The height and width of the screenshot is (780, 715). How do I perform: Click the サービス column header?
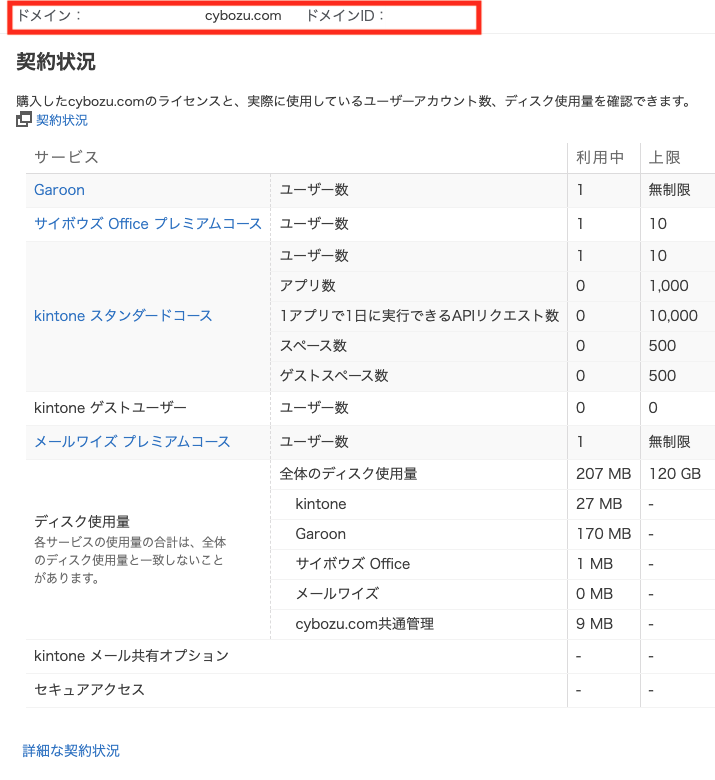66,157
